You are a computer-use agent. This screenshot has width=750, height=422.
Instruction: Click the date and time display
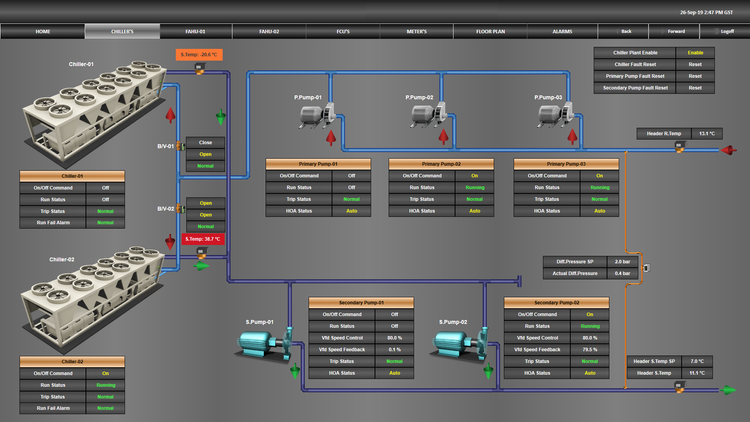pyautogui.click(x=706, y=12)
